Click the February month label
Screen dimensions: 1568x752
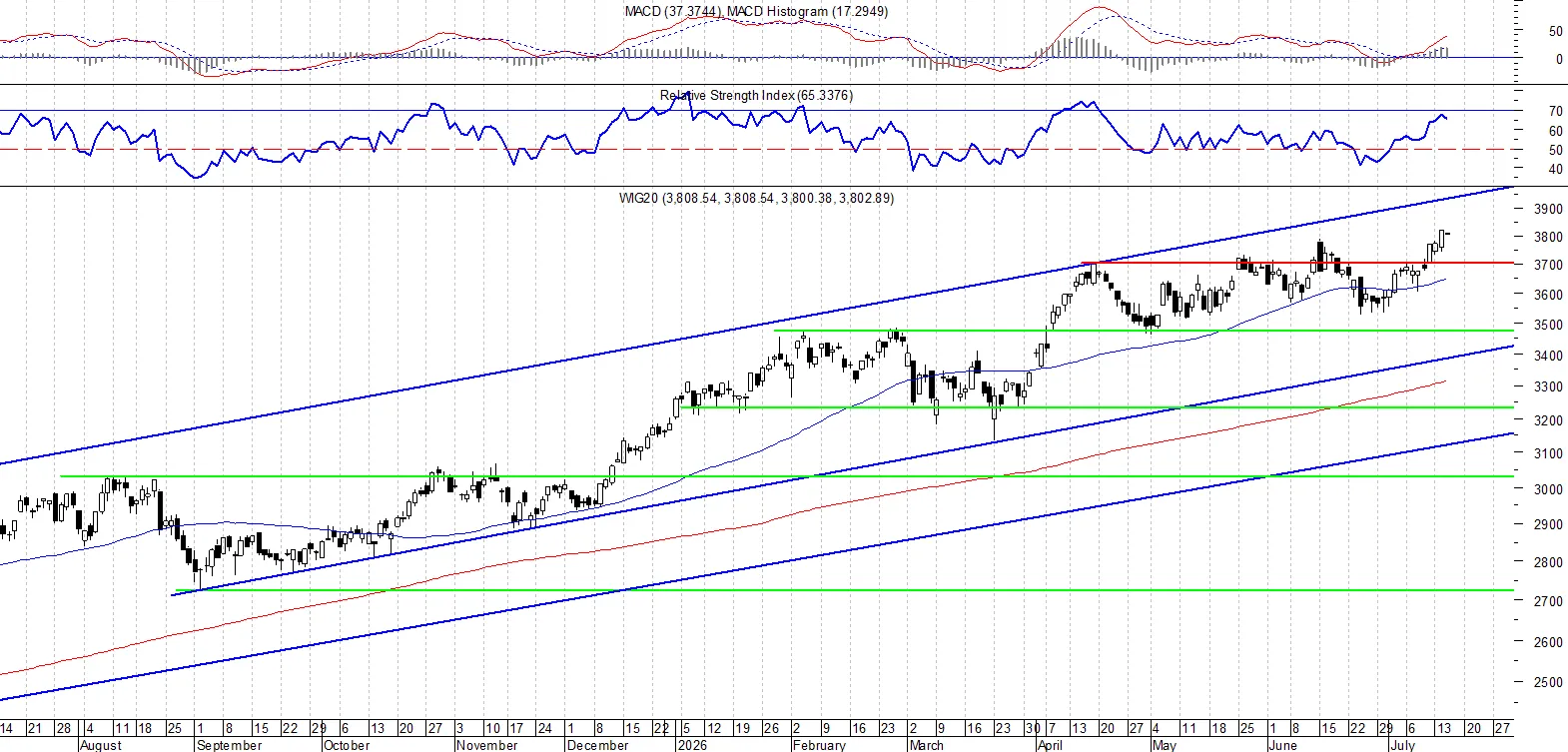pyautogui.click(x=819, y=745)
